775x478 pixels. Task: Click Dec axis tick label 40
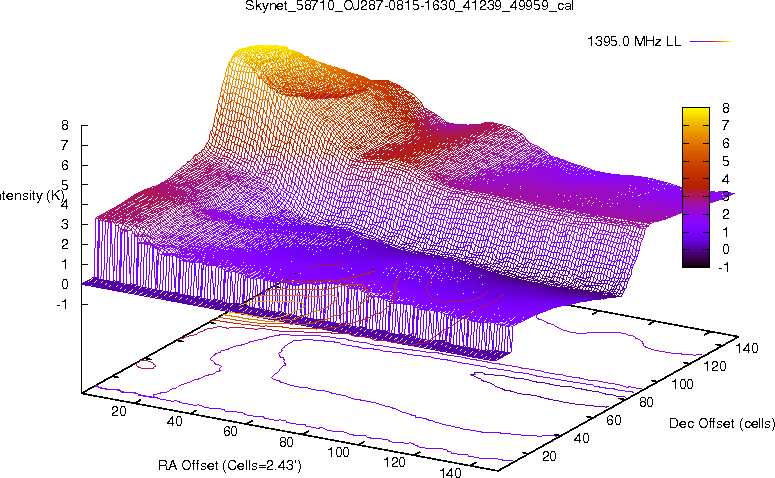[582, 438]
